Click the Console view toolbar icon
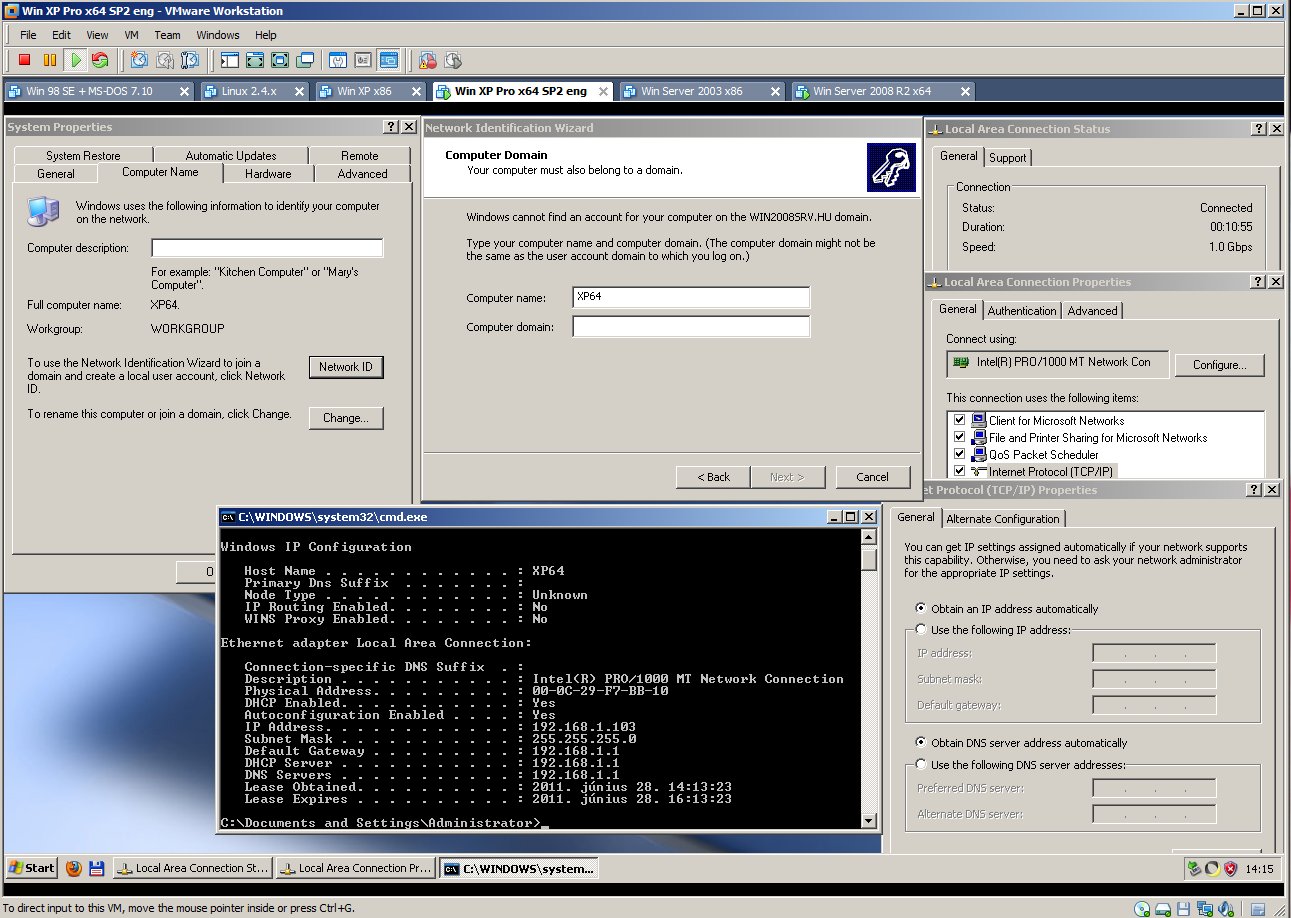This screenshot has width=1291, height=918. pos(388,60)
